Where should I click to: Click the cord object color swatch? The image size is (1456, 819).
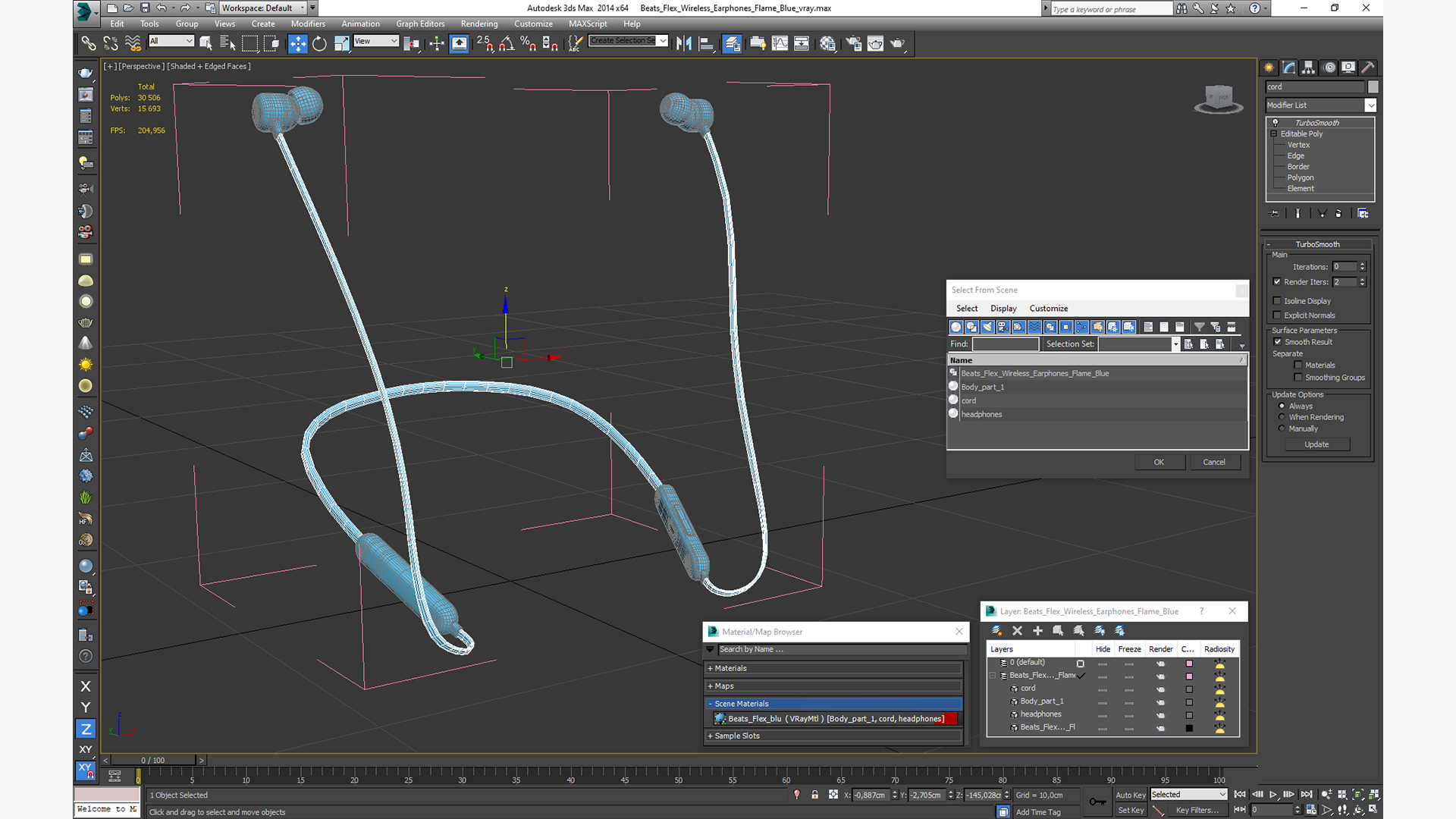1189,689
